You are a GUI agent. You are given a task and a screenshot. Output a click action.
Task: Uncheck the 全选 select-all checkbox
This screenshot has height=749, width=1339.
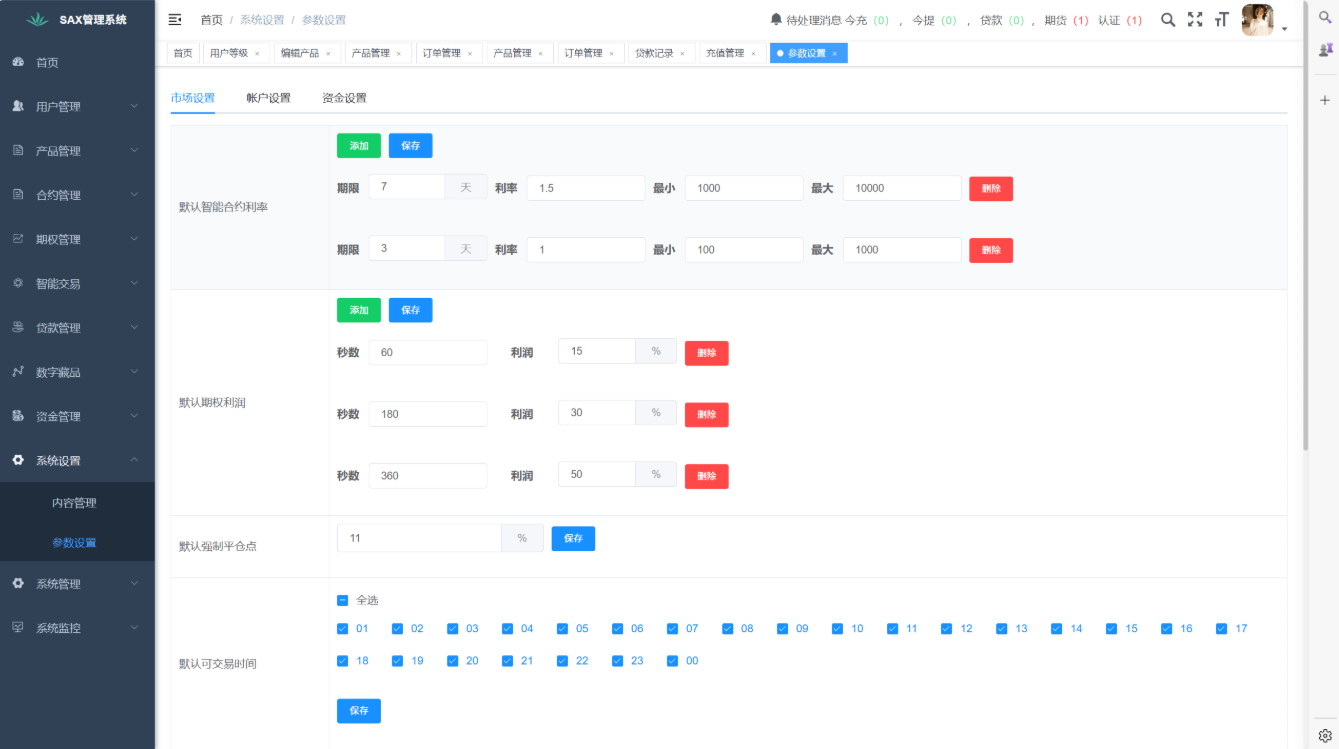pos(343,601)
